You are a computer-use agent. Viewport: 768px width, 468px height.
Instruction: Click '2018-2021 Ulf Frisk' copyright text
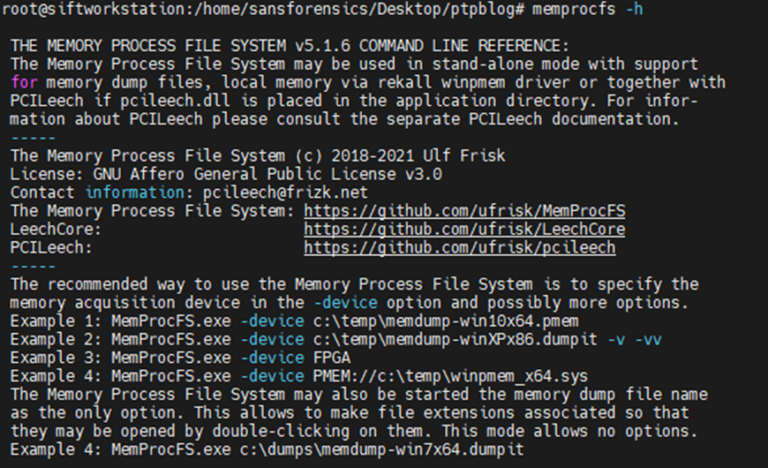(418, 156)
